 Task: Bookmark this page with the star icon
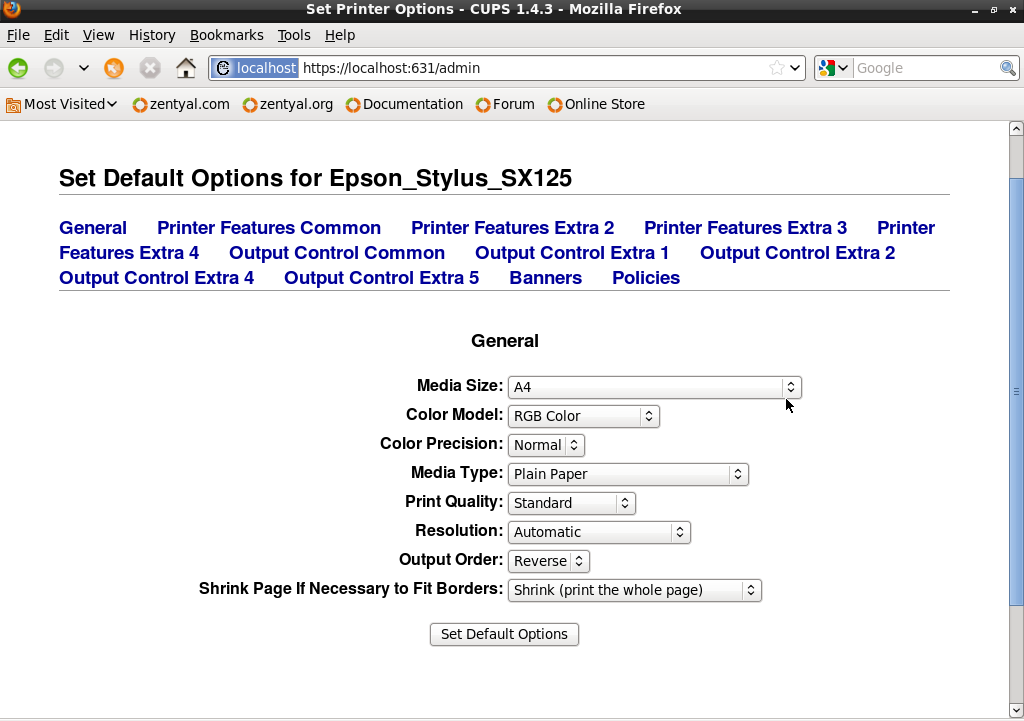pos(776,68)
